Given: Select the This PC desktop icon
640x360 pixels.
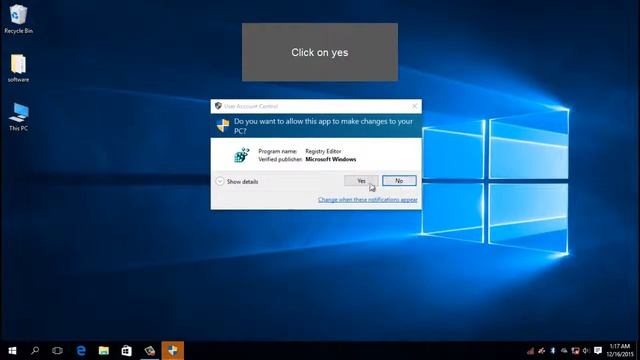Looking at the screenshot, I should pyautogui.click(x=18, y=117).
